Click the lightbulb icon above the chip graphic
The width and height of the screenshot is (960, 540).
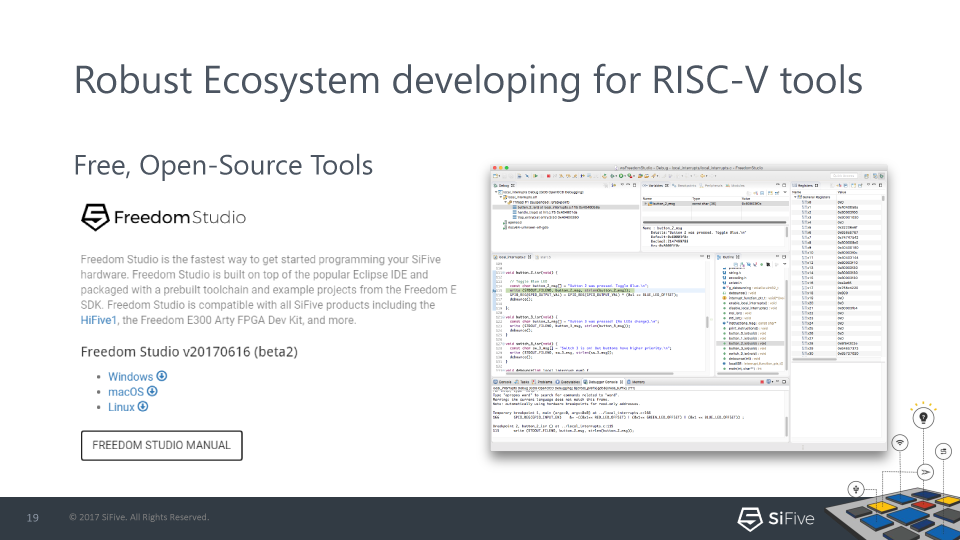pyautogui.click(x=921, y=417)
